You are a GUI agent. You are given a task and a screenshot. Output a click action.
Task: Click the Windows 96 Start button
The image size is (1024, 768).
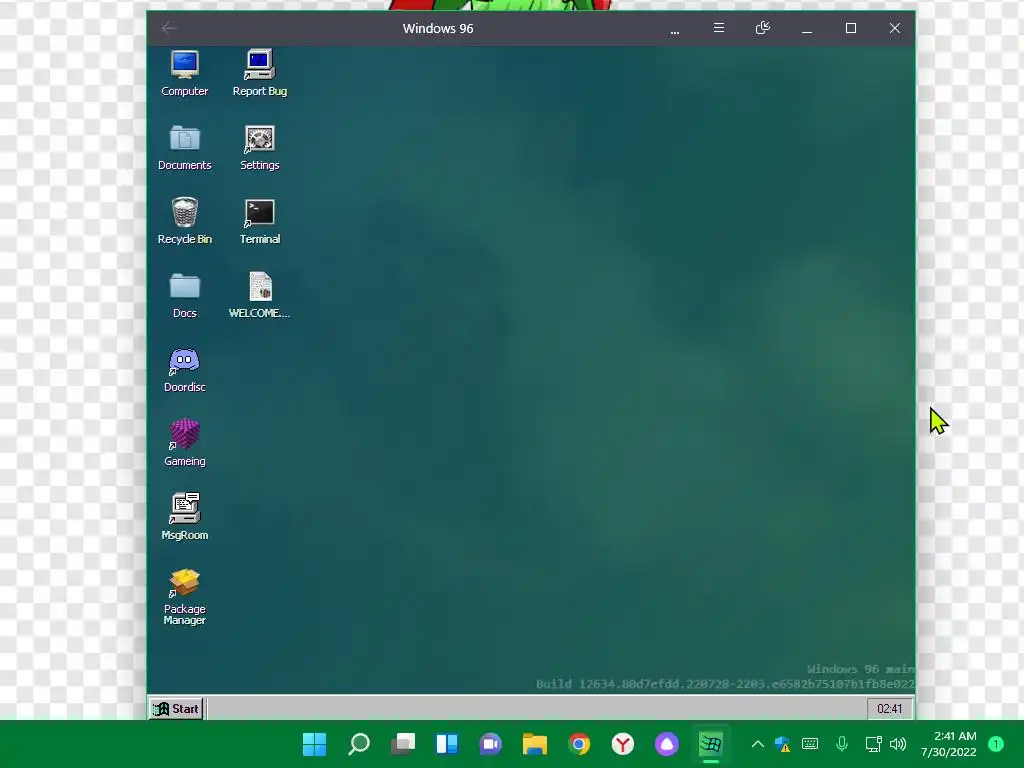[x=176, y=709]
